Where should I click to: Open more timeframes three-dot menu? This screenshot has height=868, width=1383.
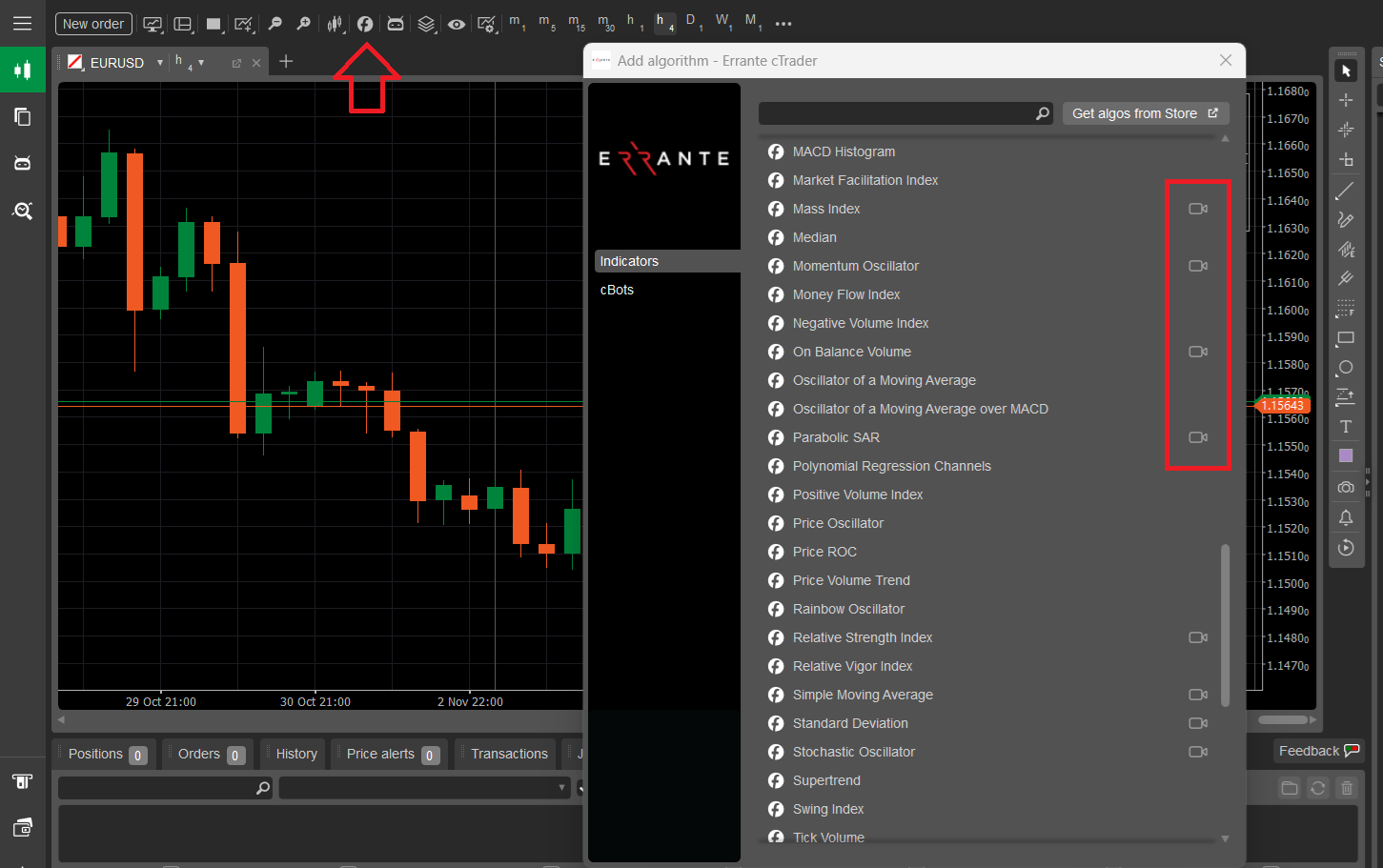783,24
